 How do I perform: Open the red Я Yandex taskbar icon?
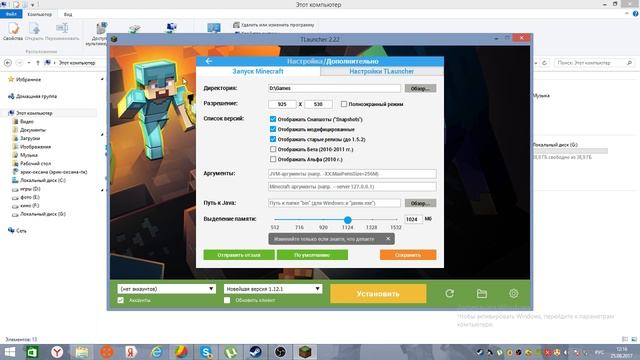[131, 352]
